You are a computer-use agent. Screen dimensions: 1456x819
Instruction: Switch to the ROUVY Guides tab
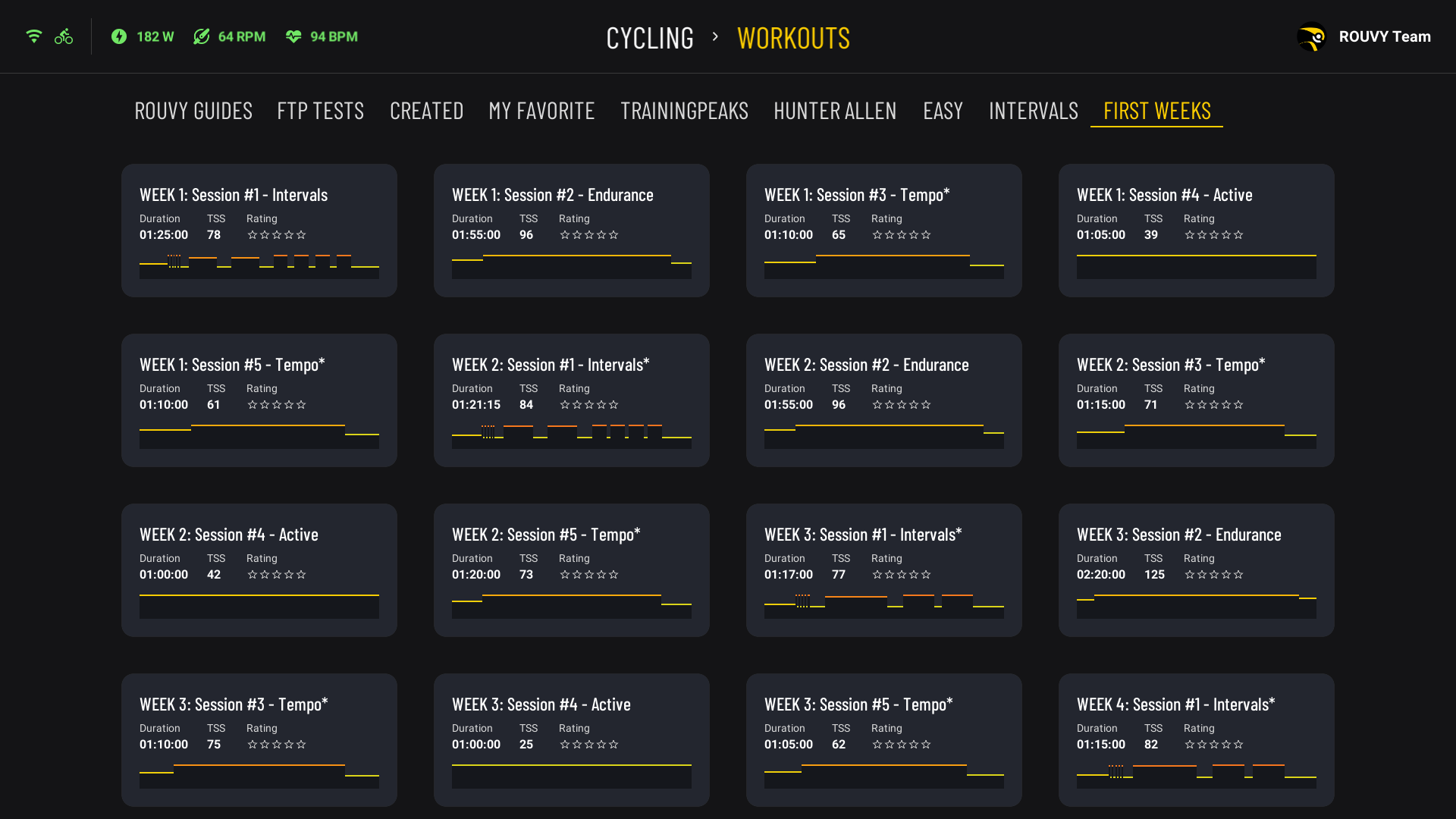(193, 111)
